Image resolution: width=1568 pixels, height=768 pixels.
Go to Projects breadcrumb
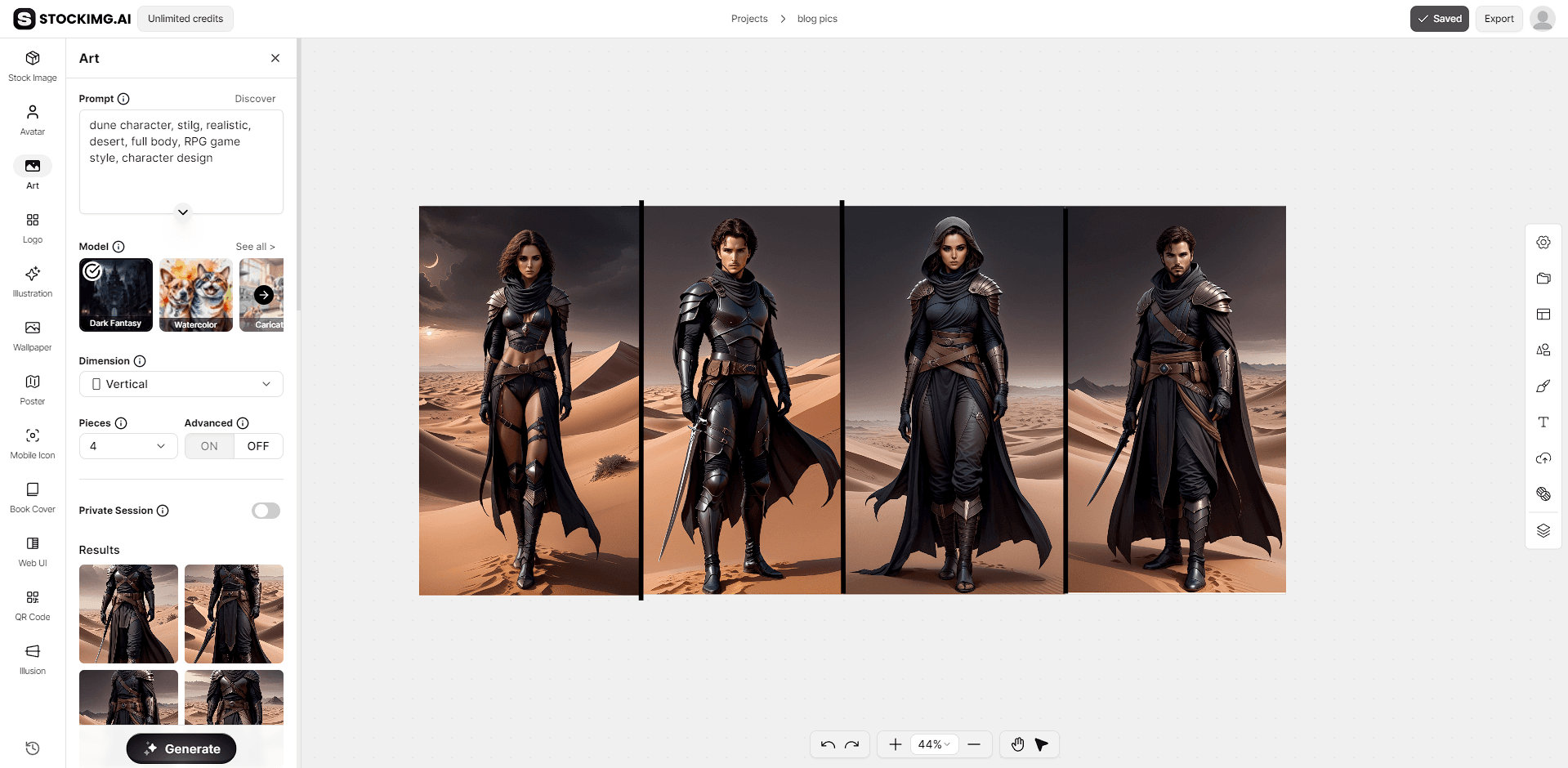(x=749, y=19)
